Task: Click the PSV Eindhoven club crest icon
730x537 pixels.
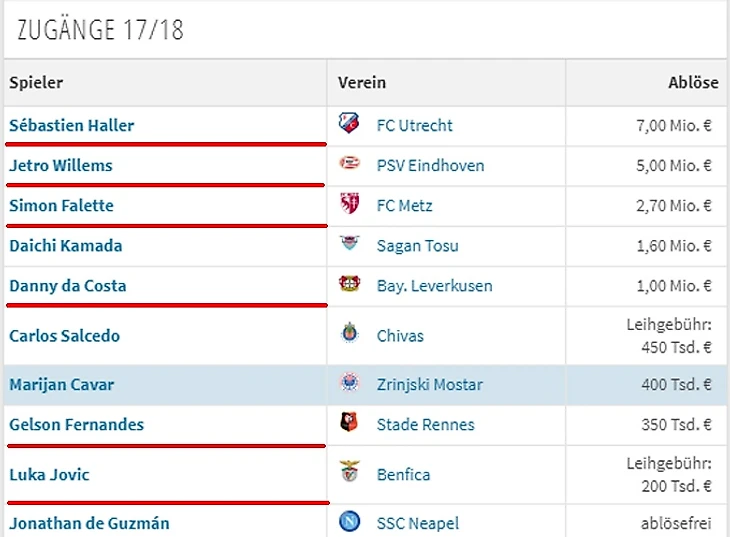Action: (x=349, y=165)
